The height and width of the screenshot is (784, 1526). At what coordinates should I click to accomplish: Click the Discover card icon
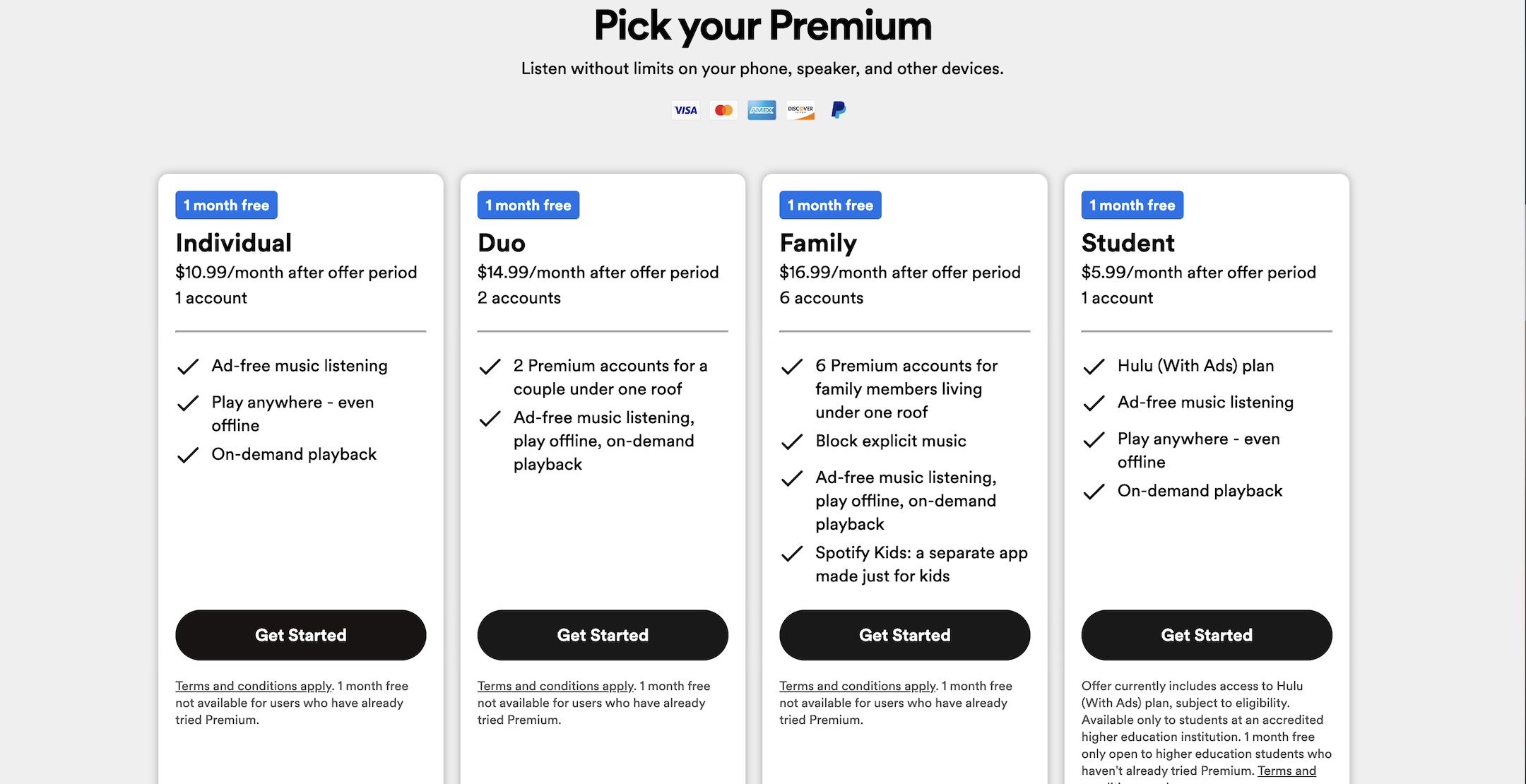(800, 110)
